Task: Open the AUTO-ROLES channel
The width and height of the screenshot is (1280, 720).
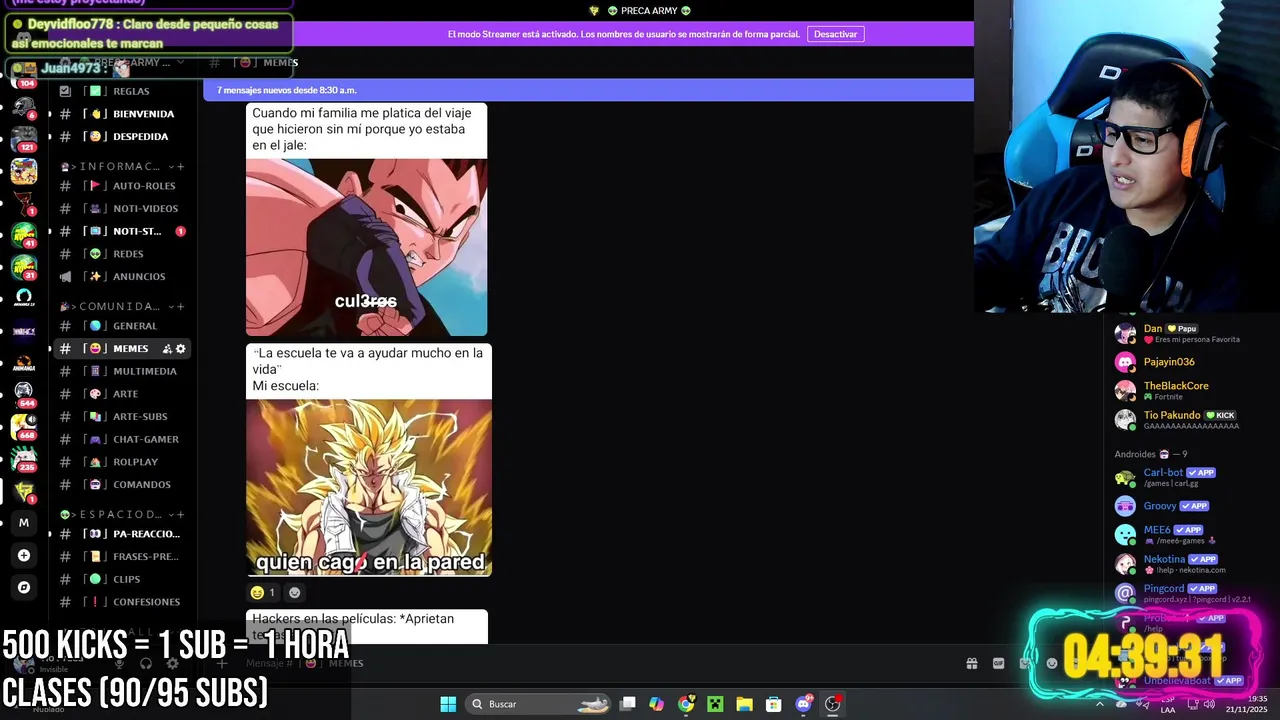Action: pos(120,186)
